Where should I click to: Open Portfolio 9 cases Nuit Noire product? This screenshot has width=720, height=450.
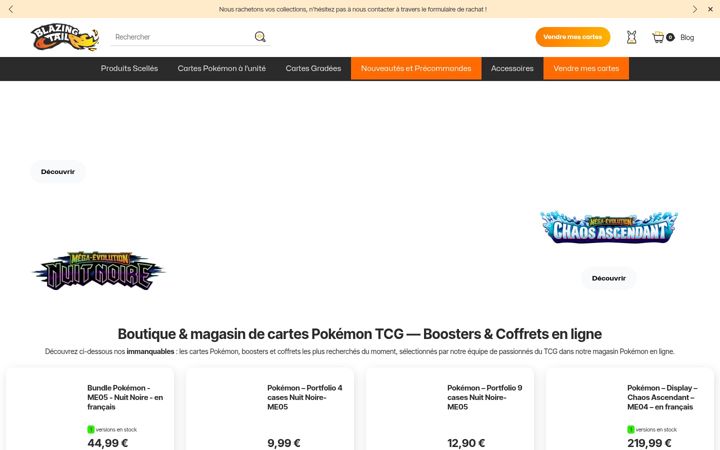[x=485, y=397]
